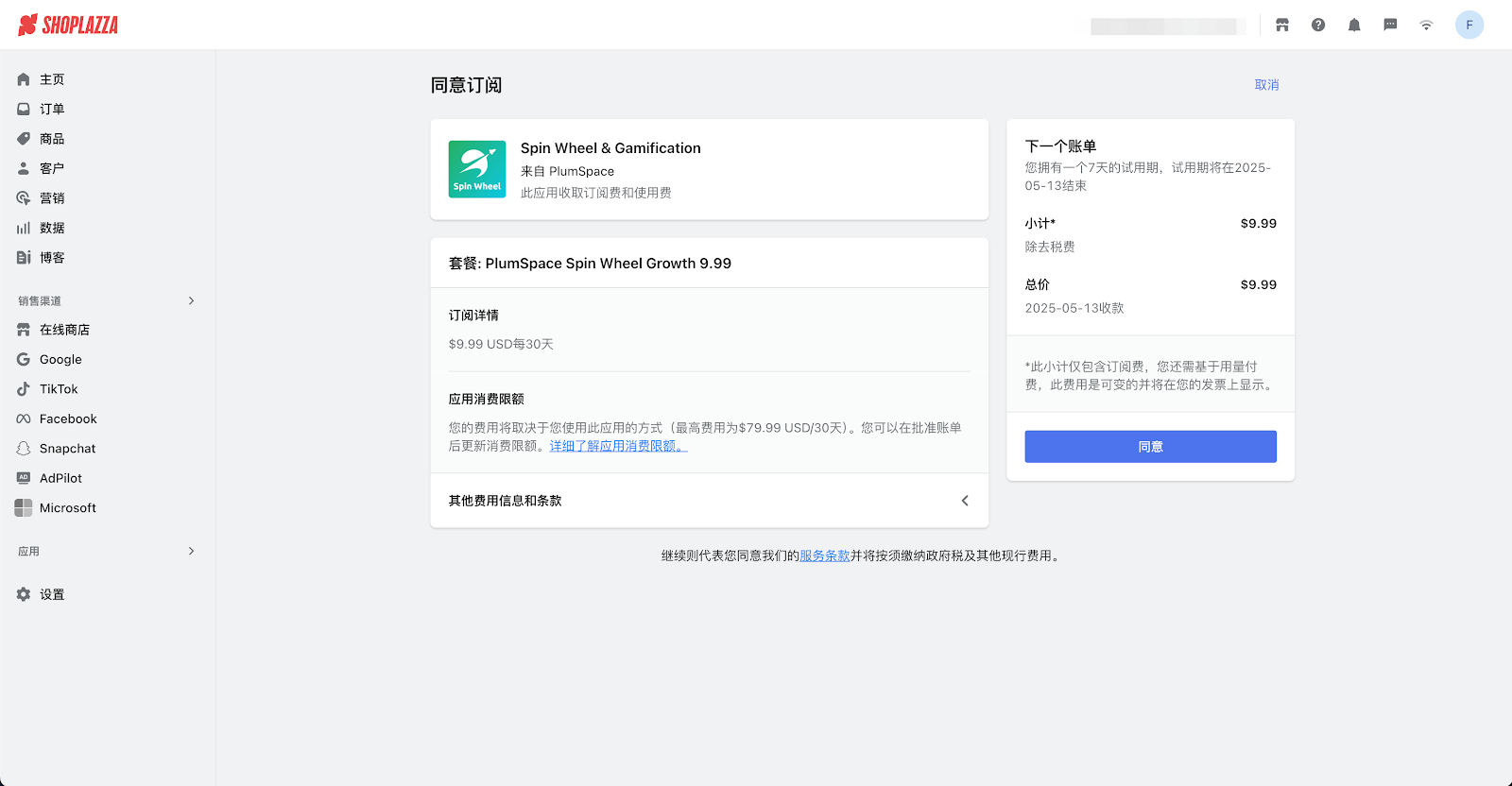
Task: Click the 订单 orders icon
Action: [24, 110]
